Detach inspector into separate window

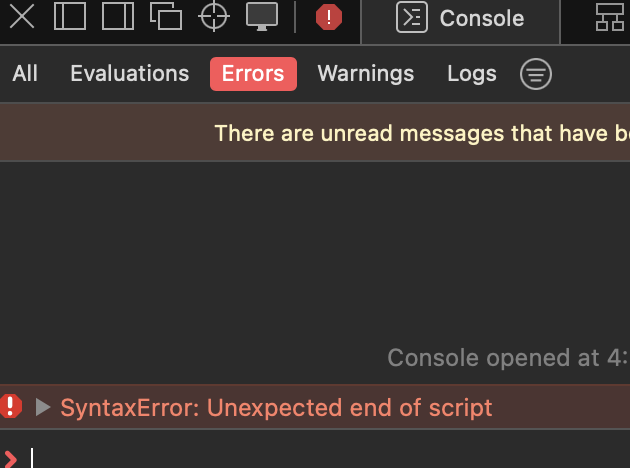click(166, 16)
